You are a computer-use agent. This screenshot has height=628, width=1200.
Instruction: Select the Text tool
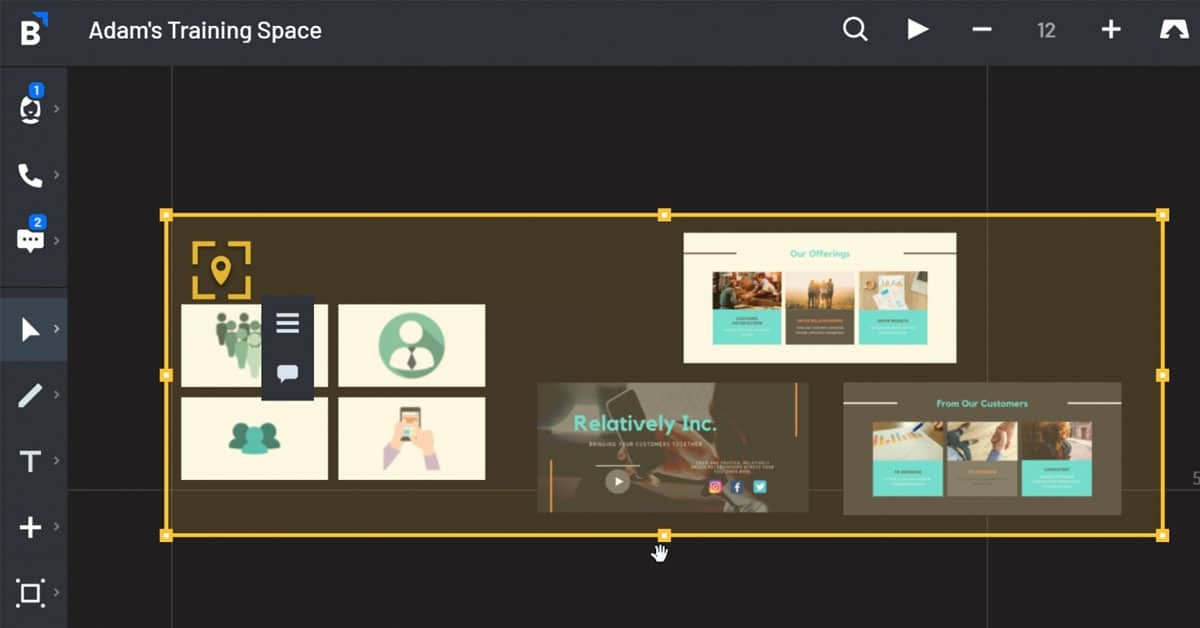tap(31, 461)
